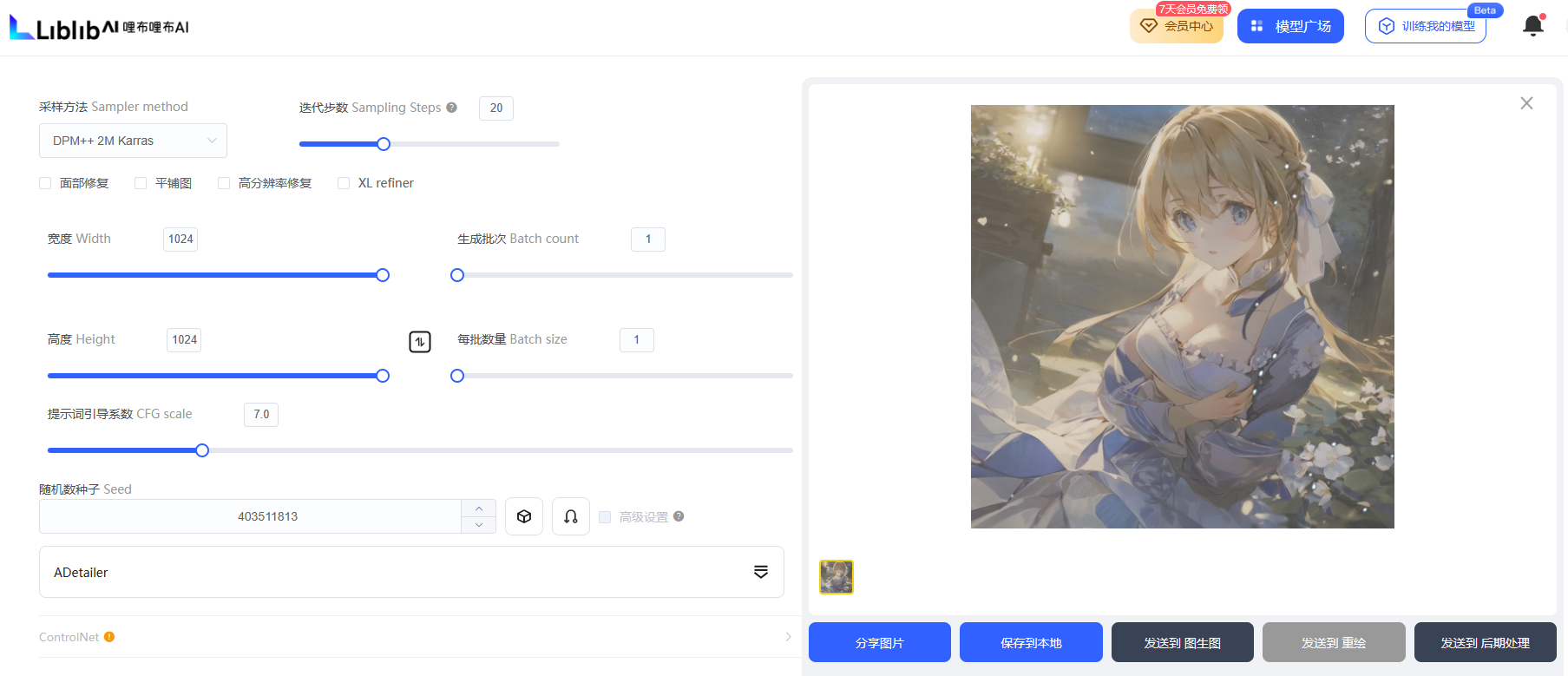Send the image to post-processing (后期处理)
Image resolution: width=1568 pixels, height=676 pixels.
[x=1486, y=642]
